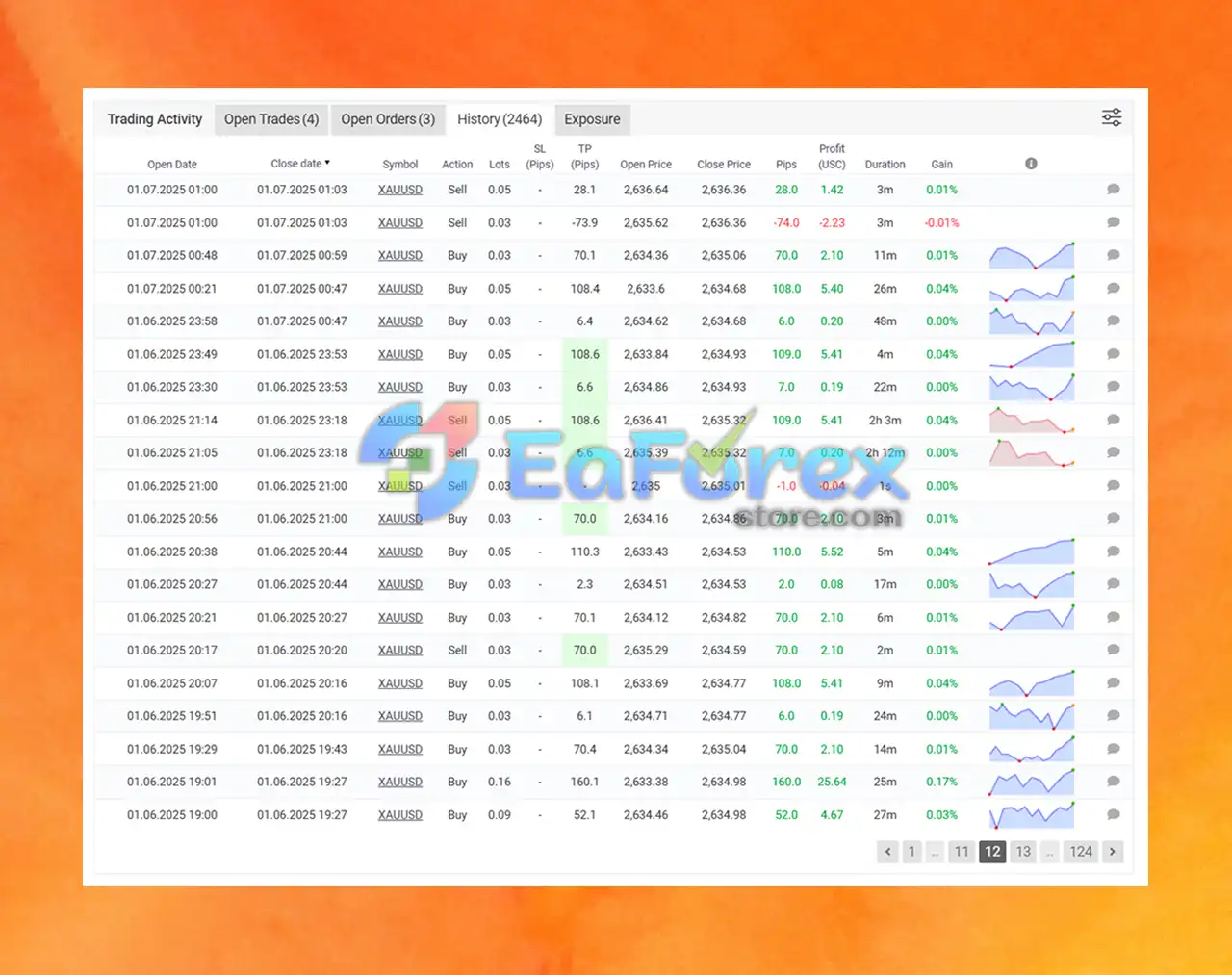Image resolution: width=1232 pixels, height=975 pixels.
Task: Click the 2,633.38 open price cell
Action: (646, 782)
